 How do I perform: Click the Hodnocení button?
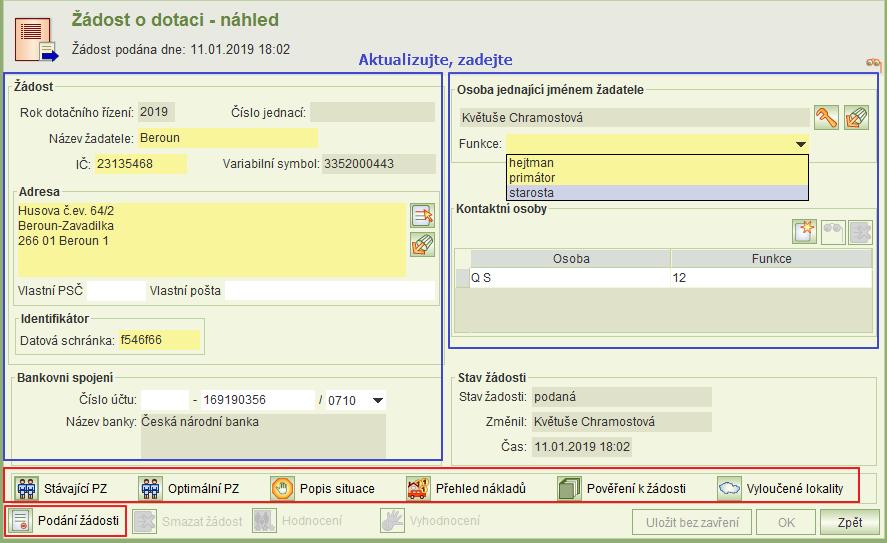click(298, 521)
